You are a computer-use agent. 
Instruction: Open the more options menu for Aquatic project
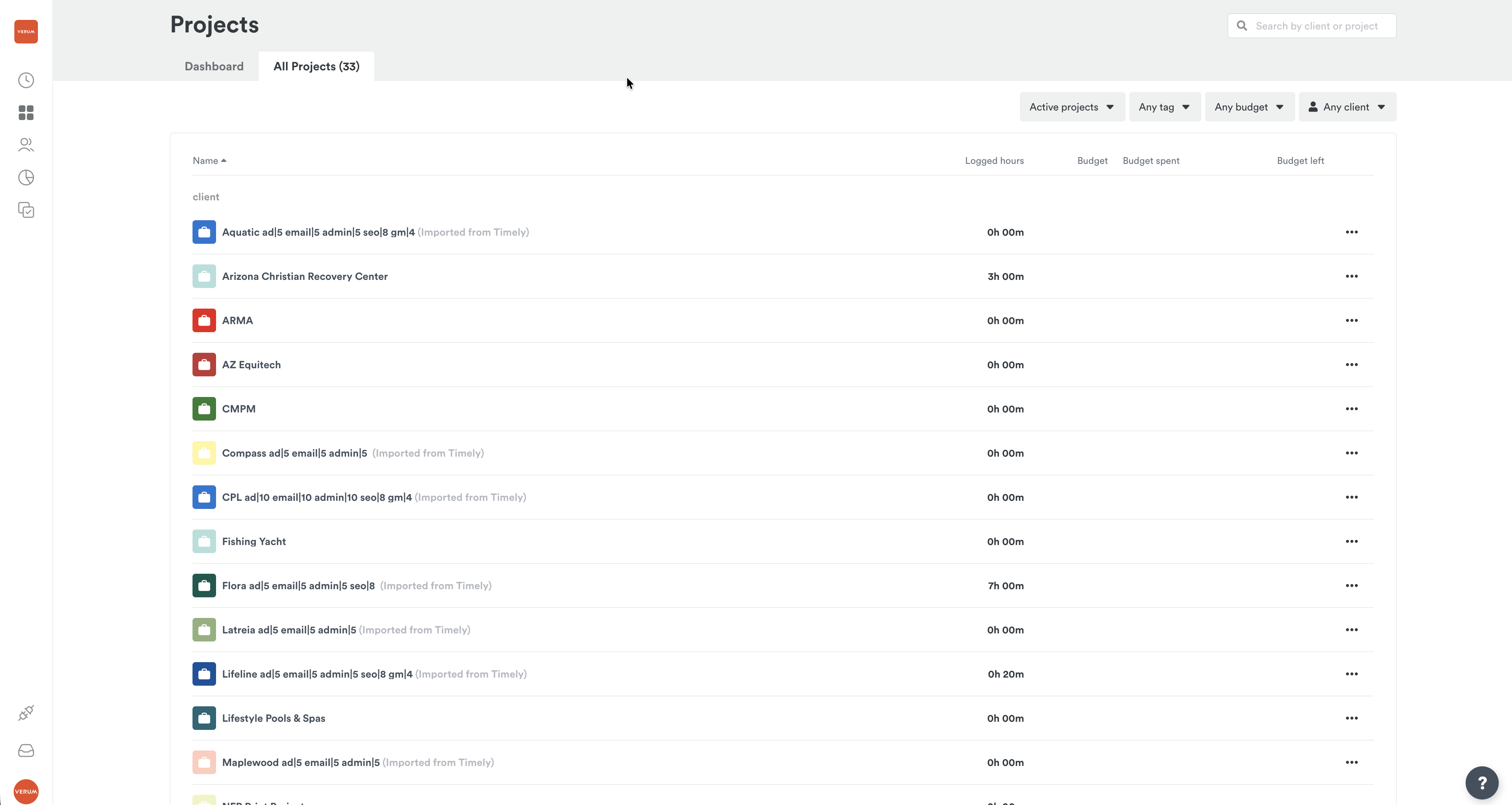click(x=1352, y=232)
